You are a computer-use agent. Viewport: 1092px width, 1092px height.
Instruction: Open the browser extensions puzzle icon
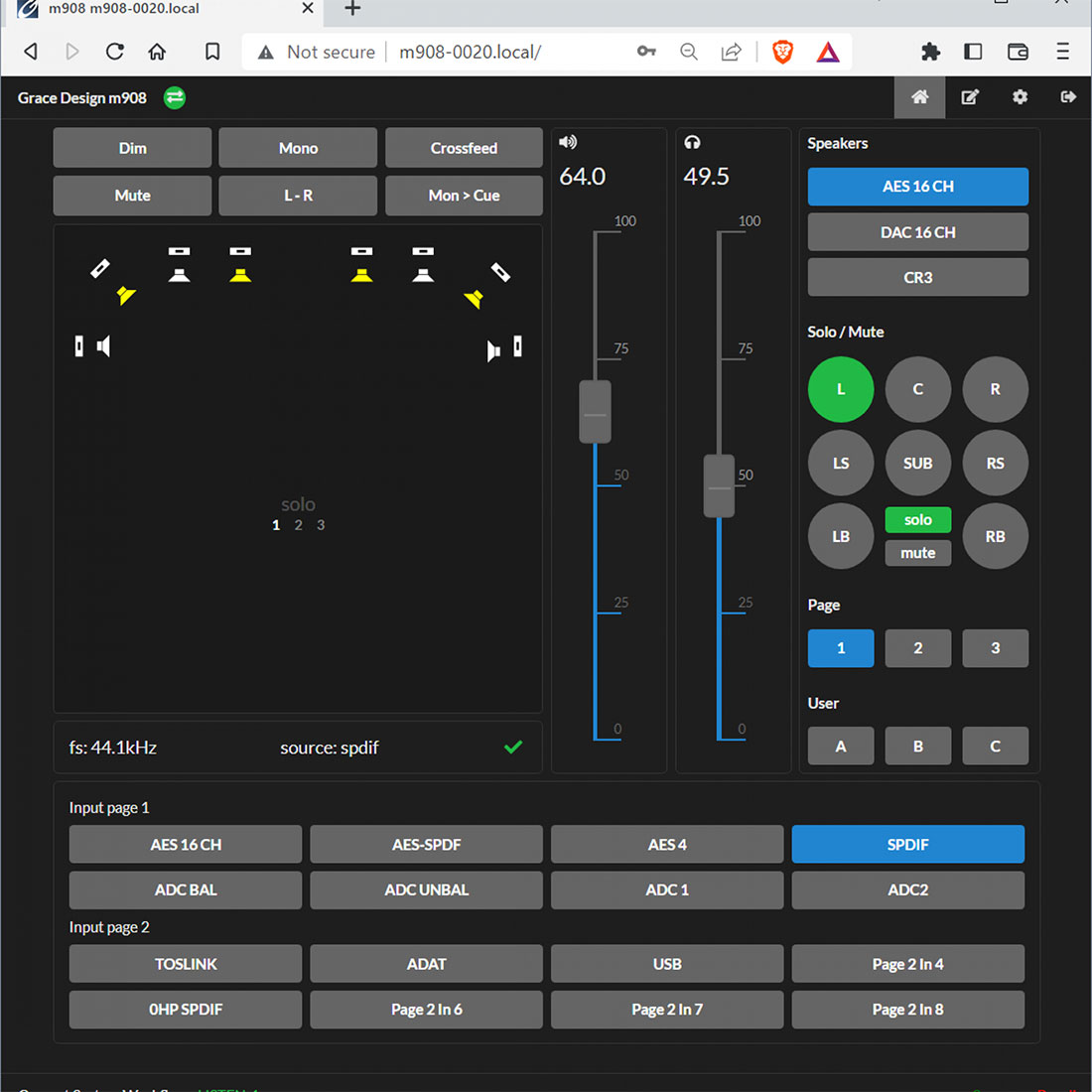930,52
